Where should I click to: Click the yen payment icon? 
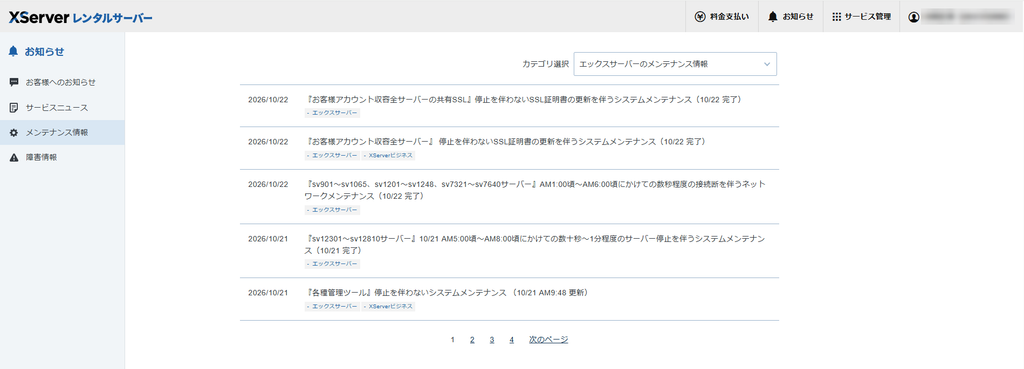(x=699, y=17)
